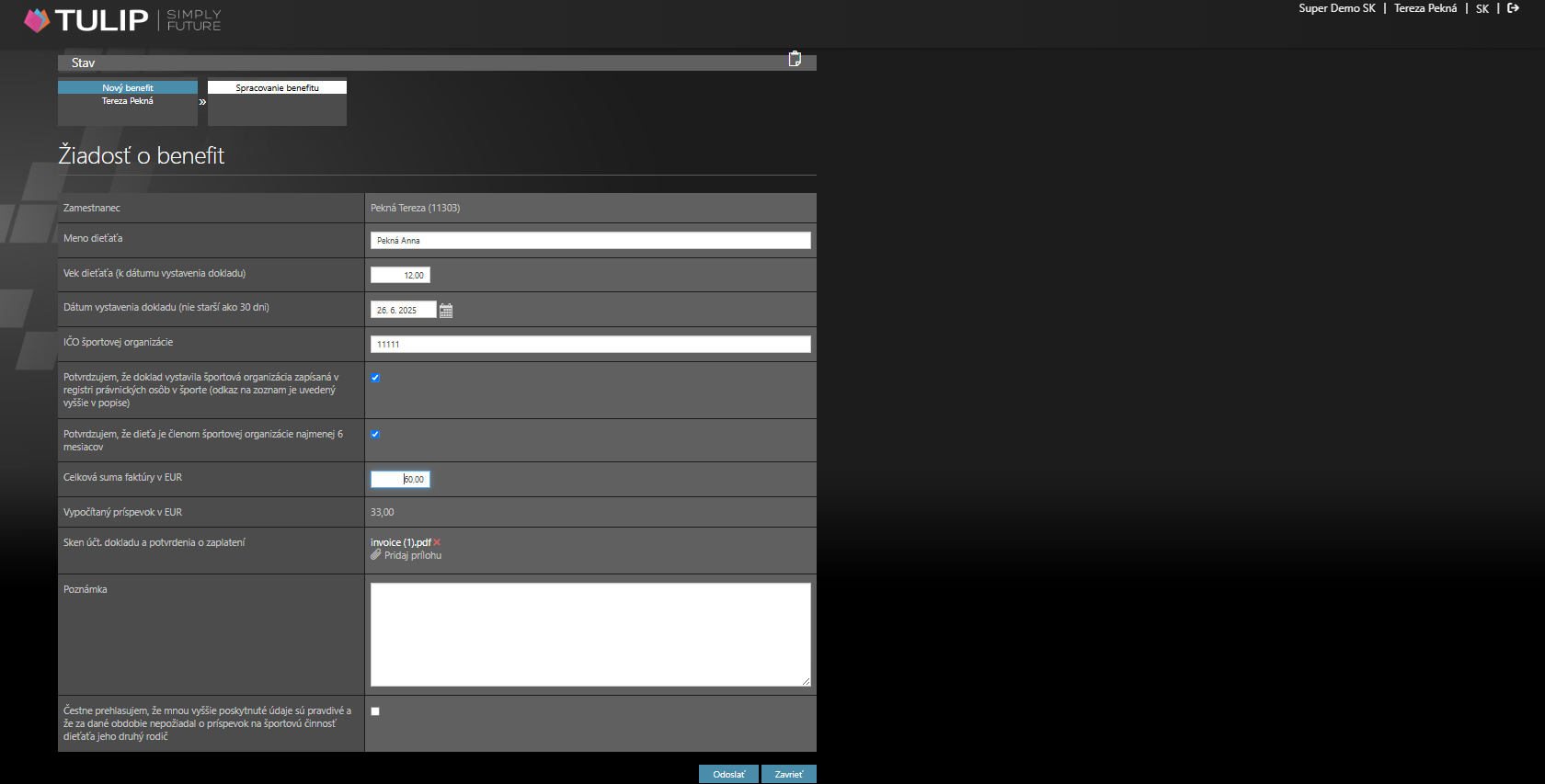This screenshot has height=784, width=1545.
Task: Open the SK language selector
Action: (1482, 8)
